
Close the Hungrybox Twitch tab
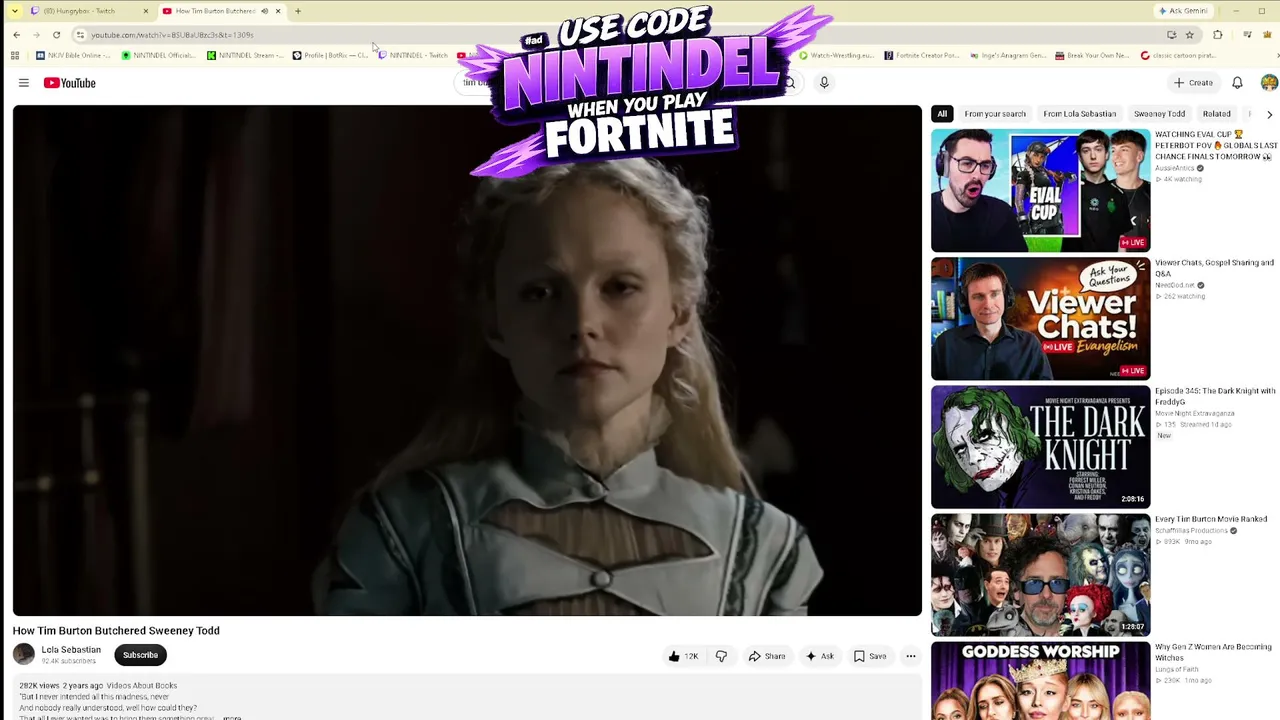(x=146, y=11)
